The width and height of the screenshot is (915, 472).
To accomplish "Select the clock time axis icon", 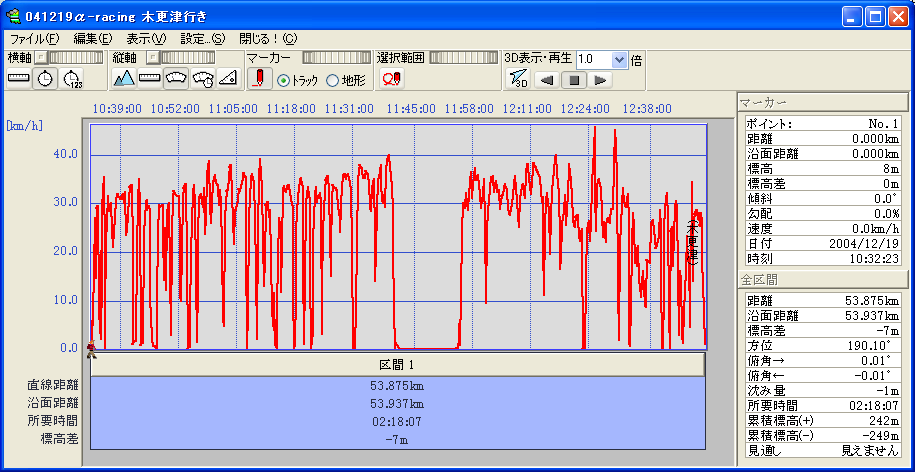I will coord(46,78).
